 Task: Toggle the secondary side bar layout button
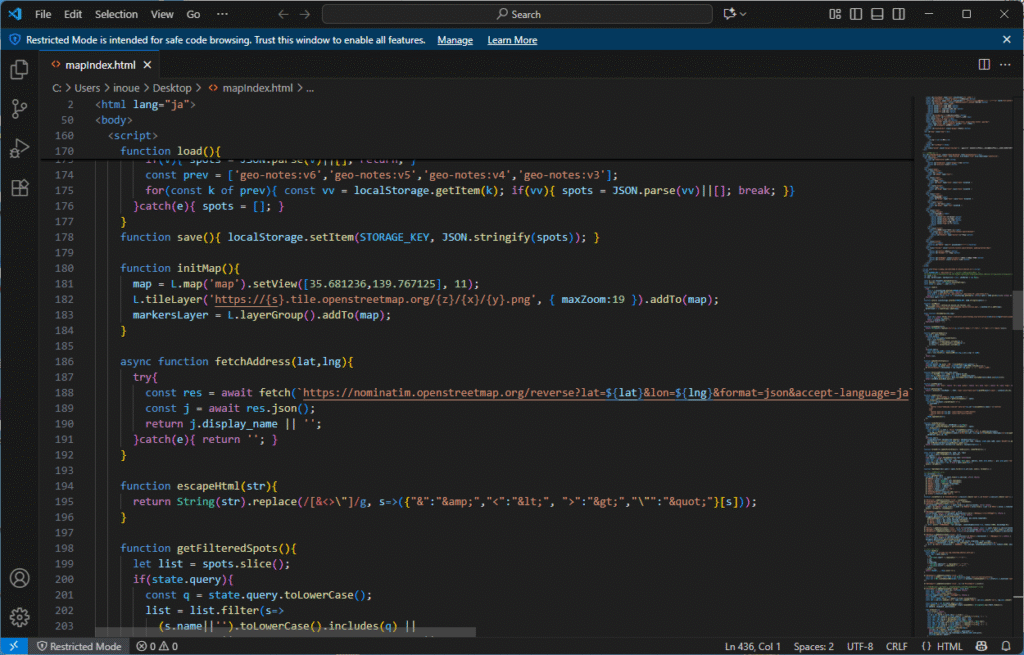click(x=897, y=14)
